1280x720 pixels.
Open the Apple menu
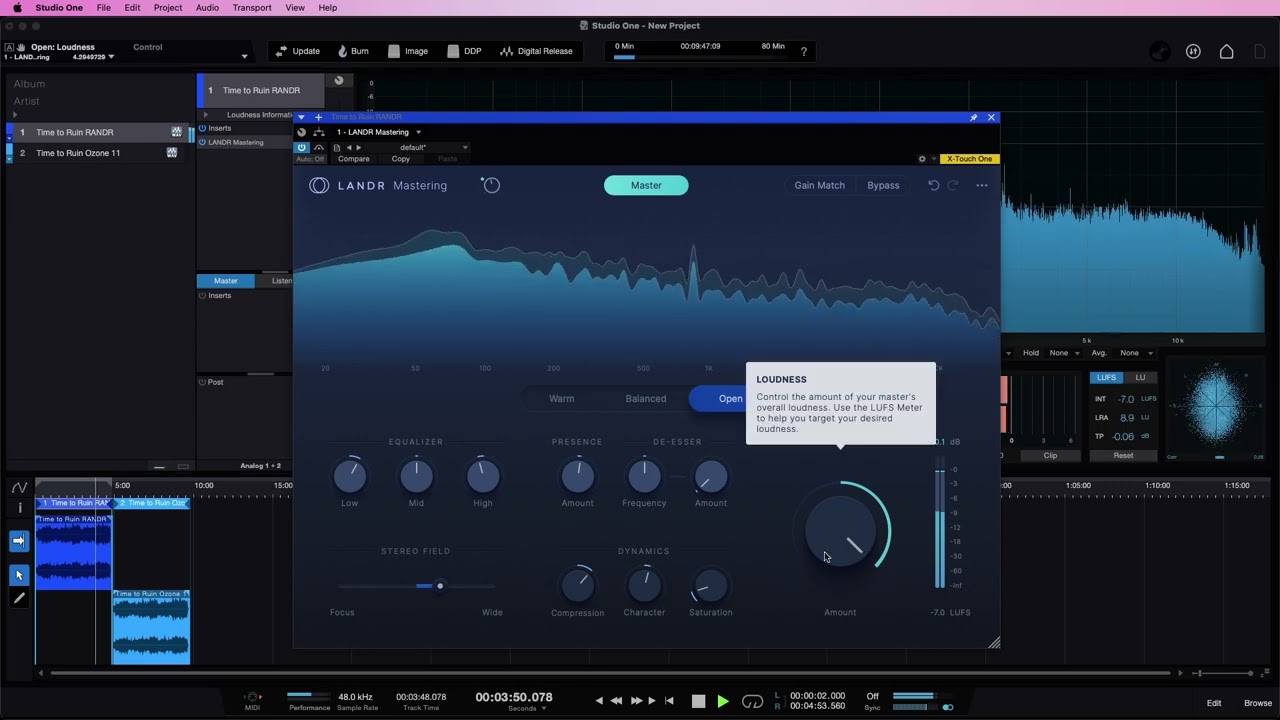pyautogui.click(x=17, y=8)
